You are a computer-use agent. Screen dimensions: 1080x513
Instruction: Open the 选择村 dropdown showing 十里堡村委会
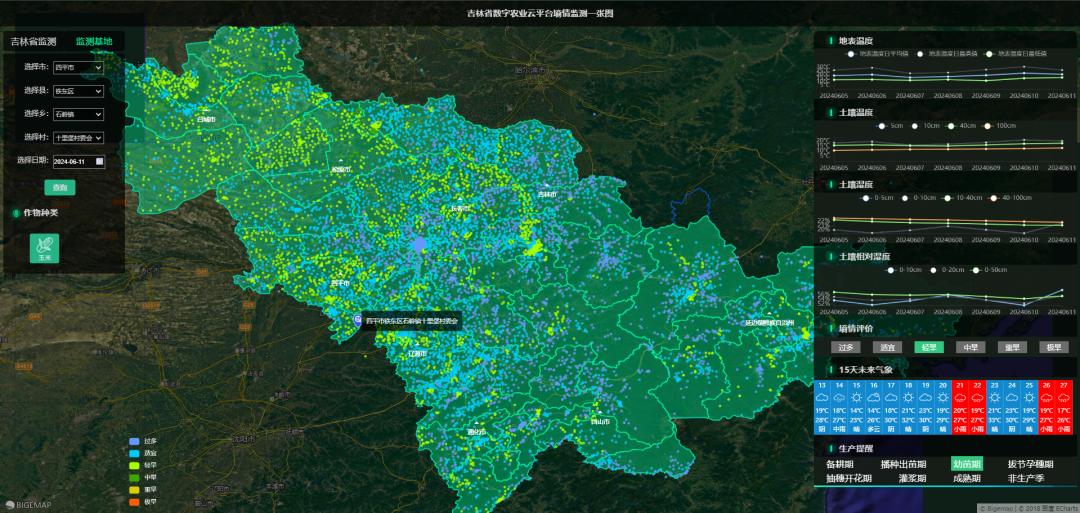pos(79,138)
